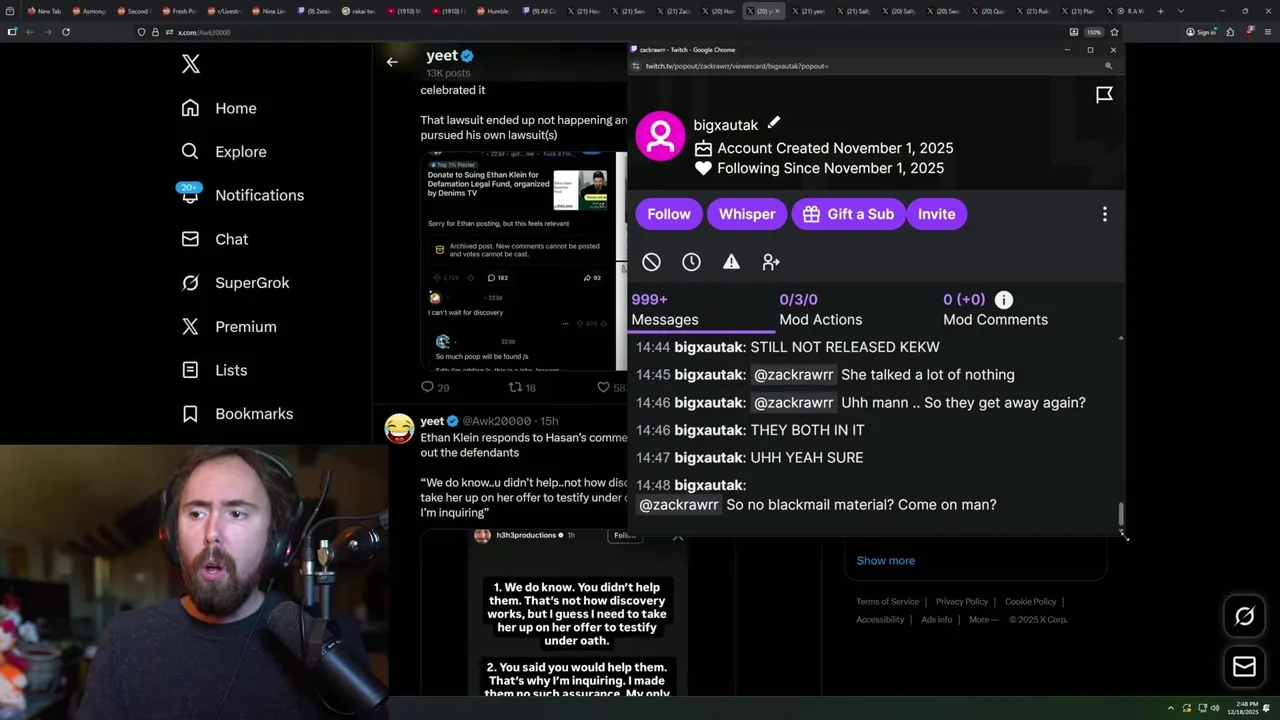The height and width of the screenshot is (720, 1280).
Task: Go back with X profile arrow
Action: pyautogui.click(x=392, y=62)
